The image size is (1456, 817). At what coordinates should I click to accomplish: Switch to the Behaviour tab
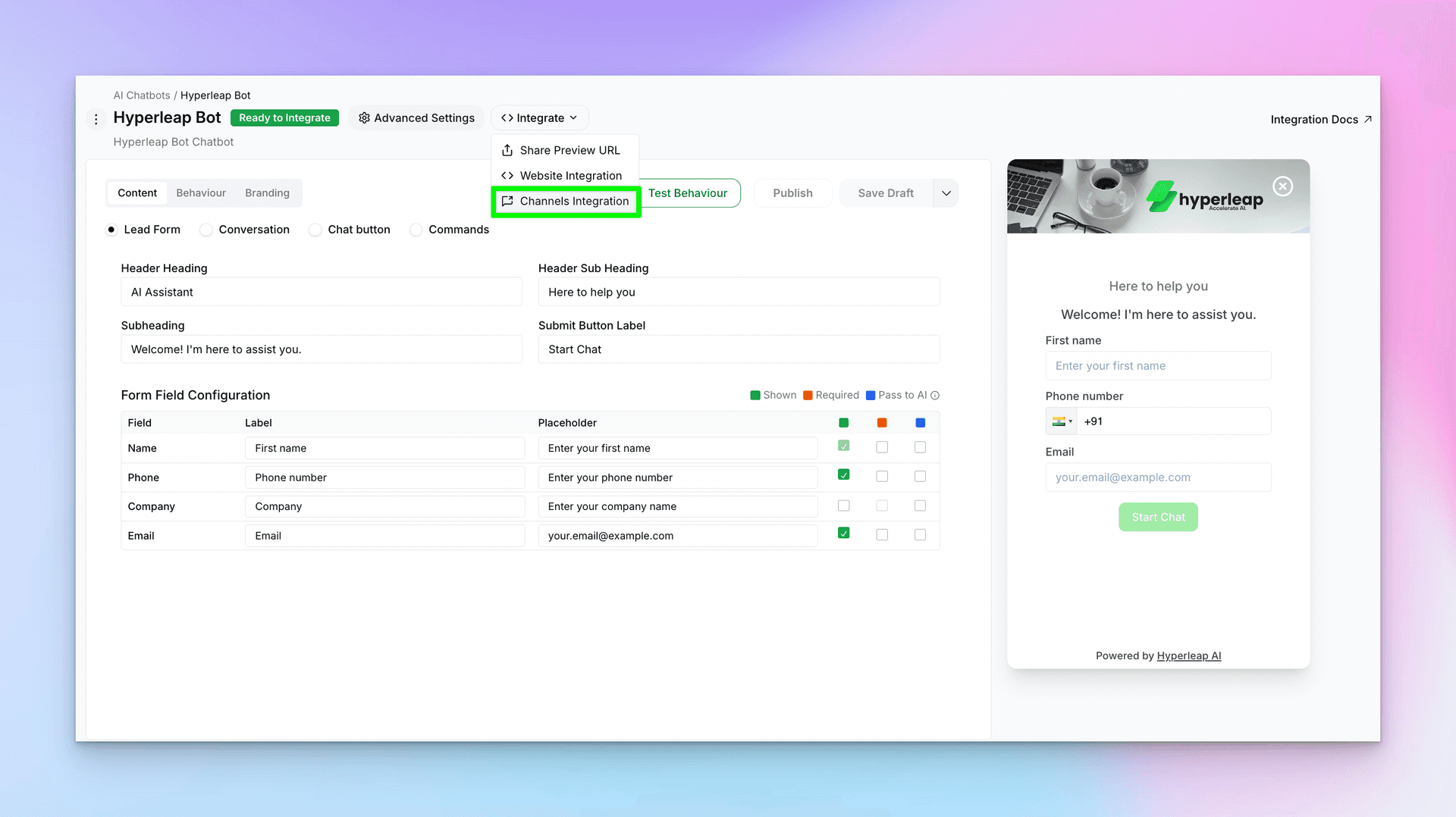click(x=201, y=193)
